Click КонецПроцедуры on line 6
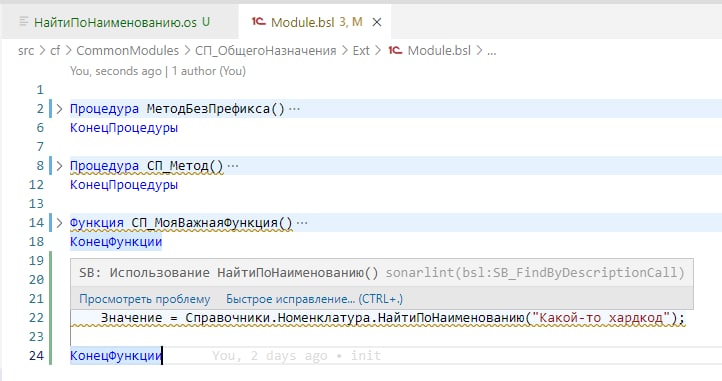Screen dimensions: 722x381 124,128
